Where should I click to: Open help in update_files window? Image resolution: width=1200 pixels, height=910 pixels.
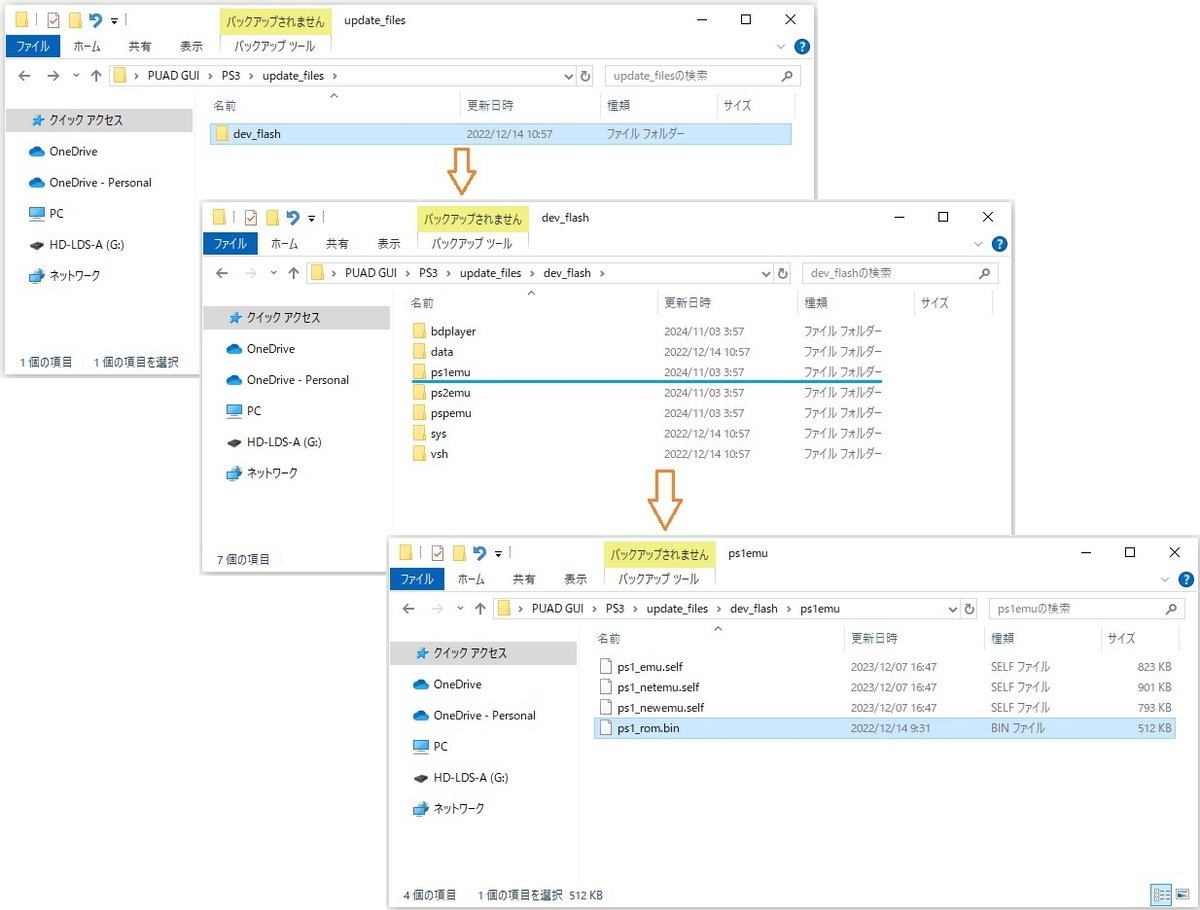[x=802, y=46]
